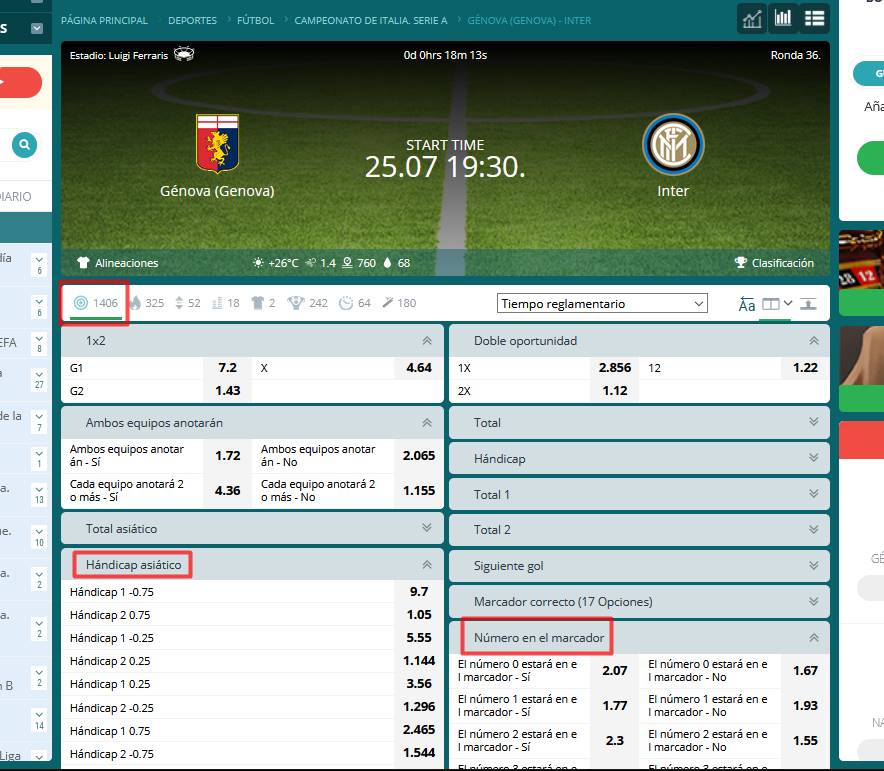Go to CAMPEONATO DE ITALIA. SERIE A breadcrumb

371,20
